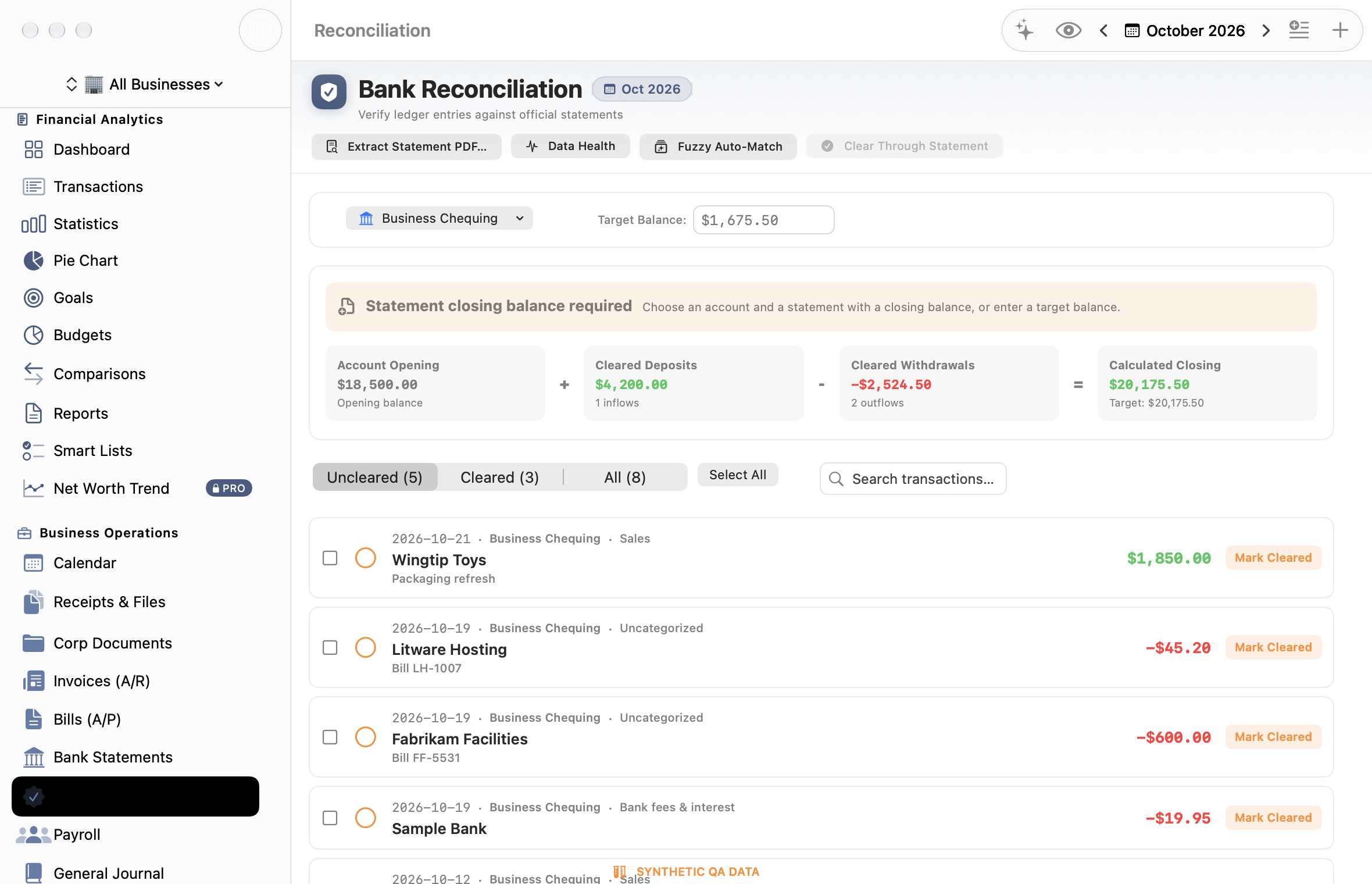Screen dimensions: 1372x884
Task: Click the plus add icon in toolbar
Action: [x=1340, y=30]
